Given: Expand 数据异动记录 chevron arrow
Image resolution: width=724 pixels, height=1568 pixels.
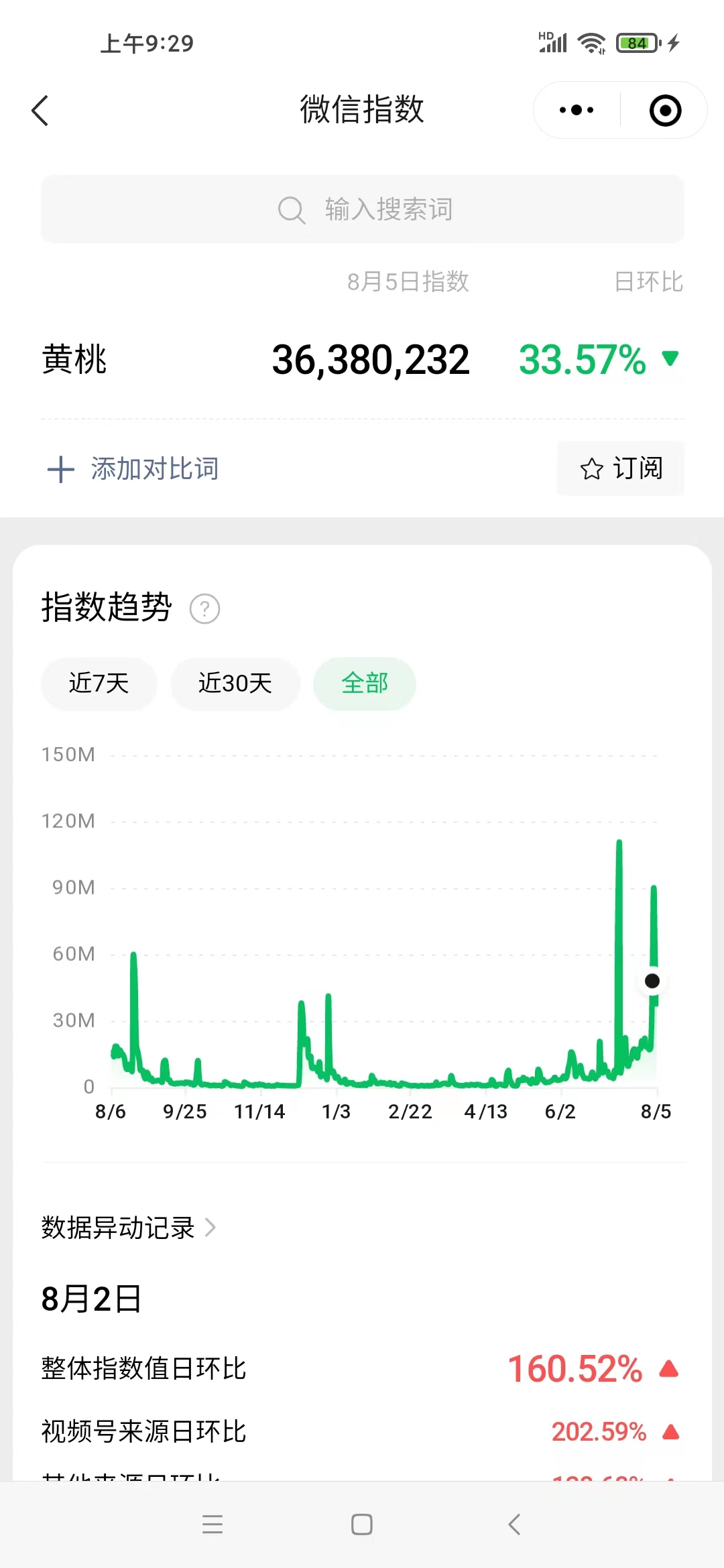Looking at the screenshot, I should 210,1228.
